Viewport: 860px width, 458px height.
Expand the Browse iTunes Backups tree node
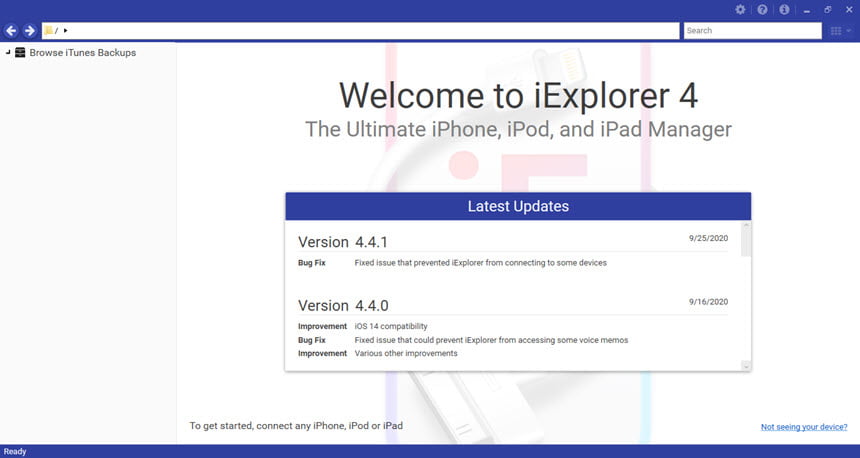8,53
